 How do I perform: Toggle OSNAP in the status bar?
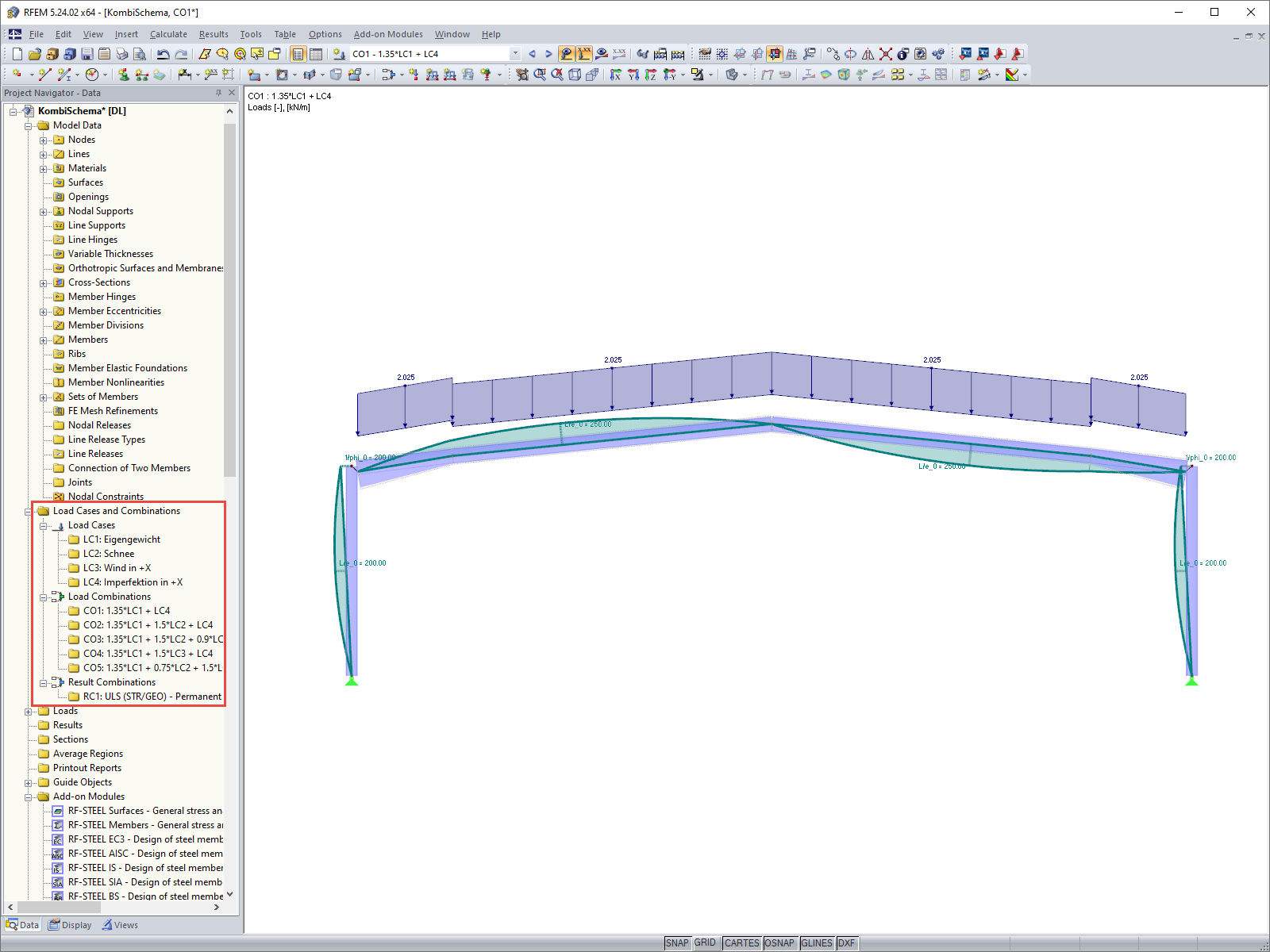779,943
